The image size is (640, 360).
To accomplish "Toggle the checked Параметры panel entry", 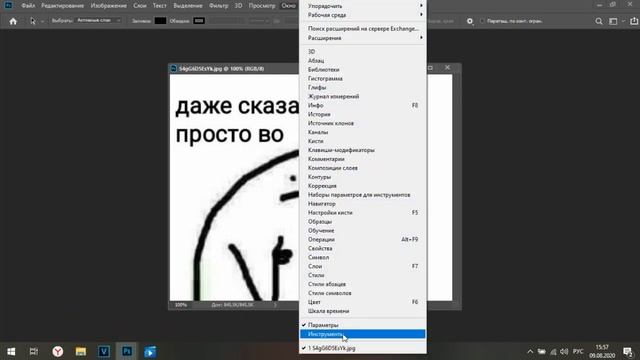I will click(362, 325).
